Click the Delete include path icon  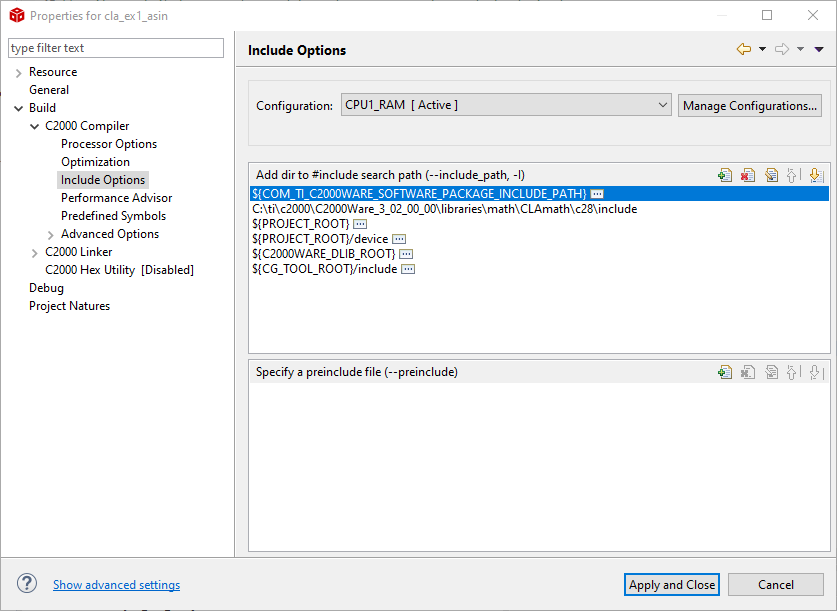coord(747,175)
